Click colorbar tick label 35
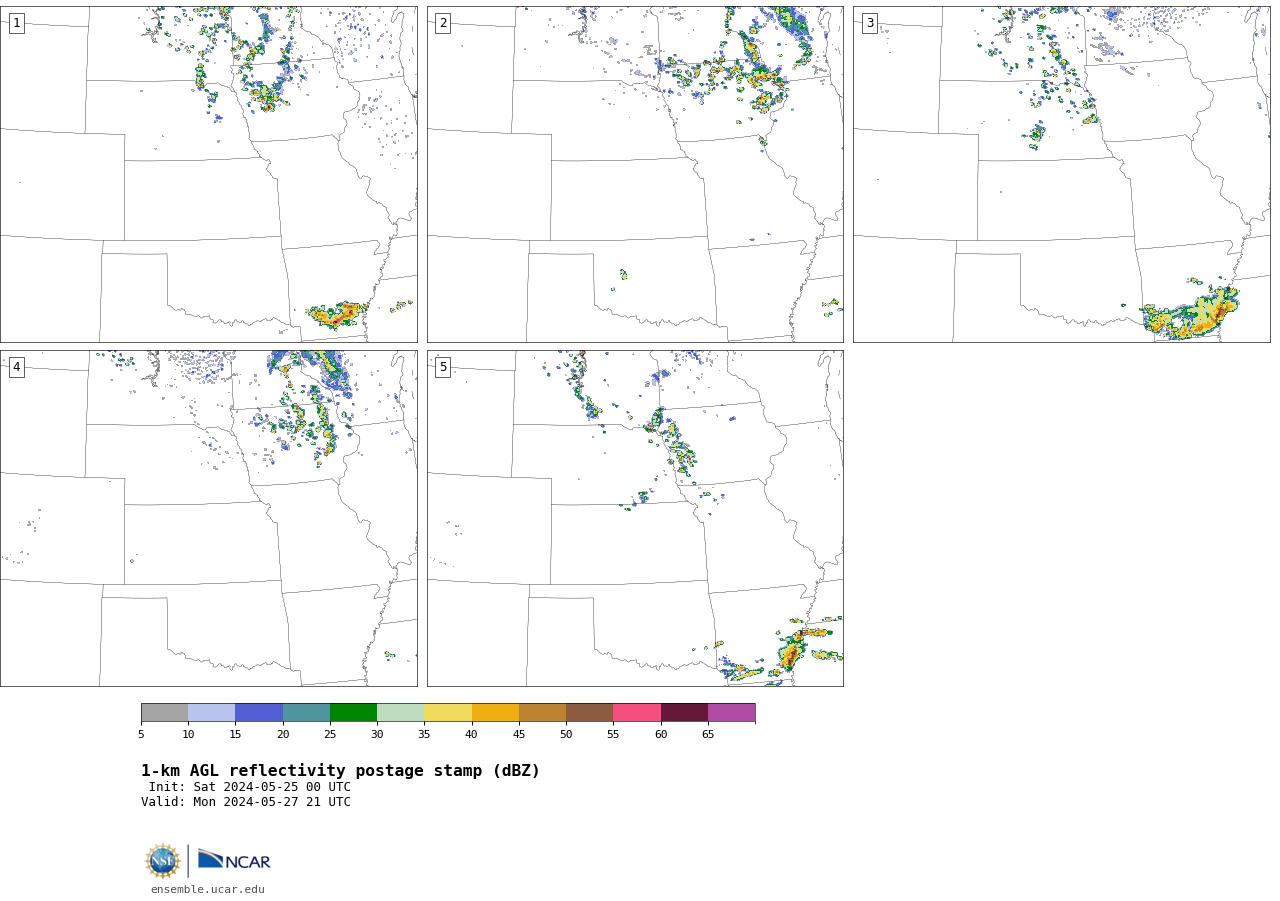This screenshot has height=901, width=1280. 424,735
